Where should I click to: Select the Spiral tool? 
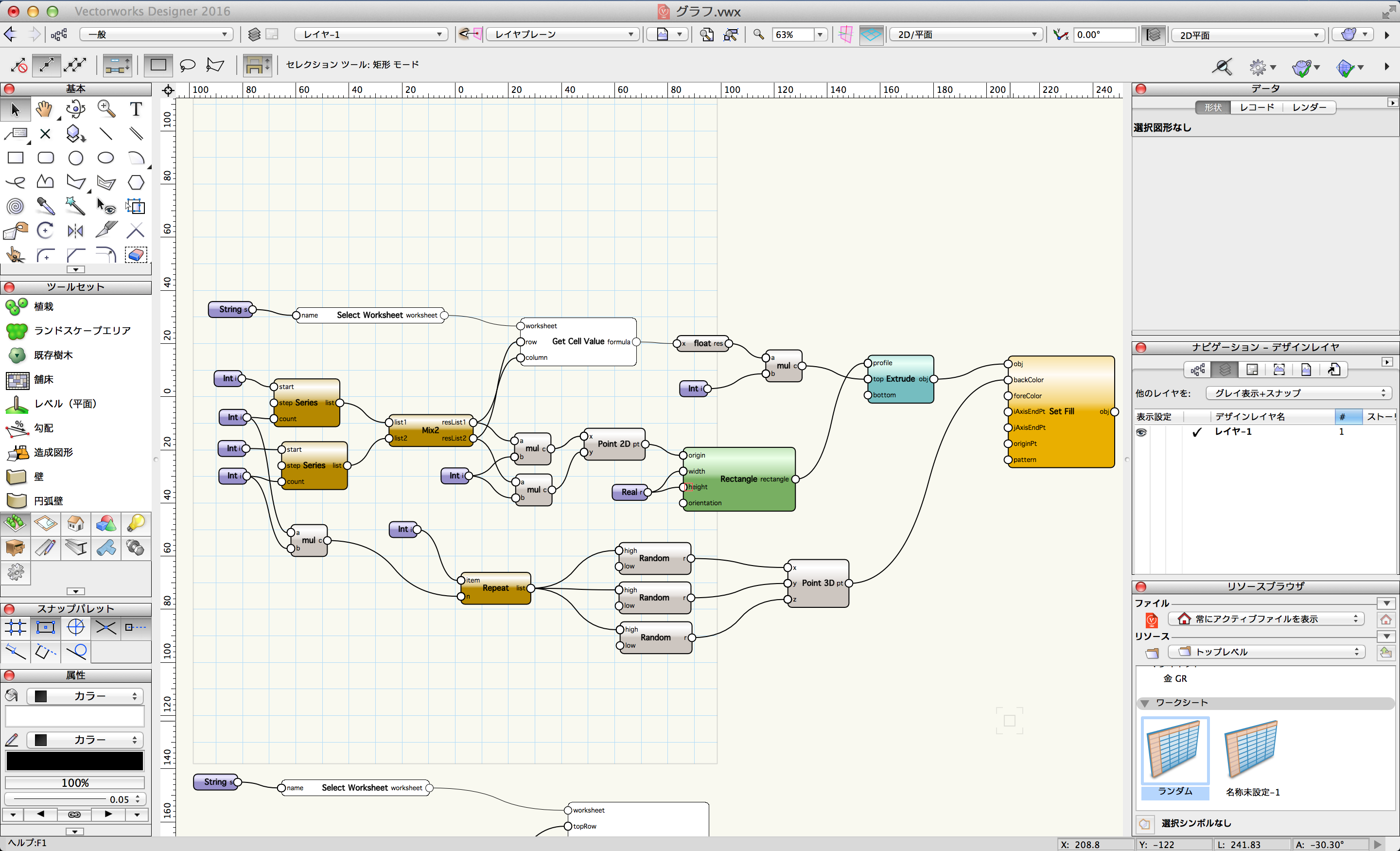[16, 206]
